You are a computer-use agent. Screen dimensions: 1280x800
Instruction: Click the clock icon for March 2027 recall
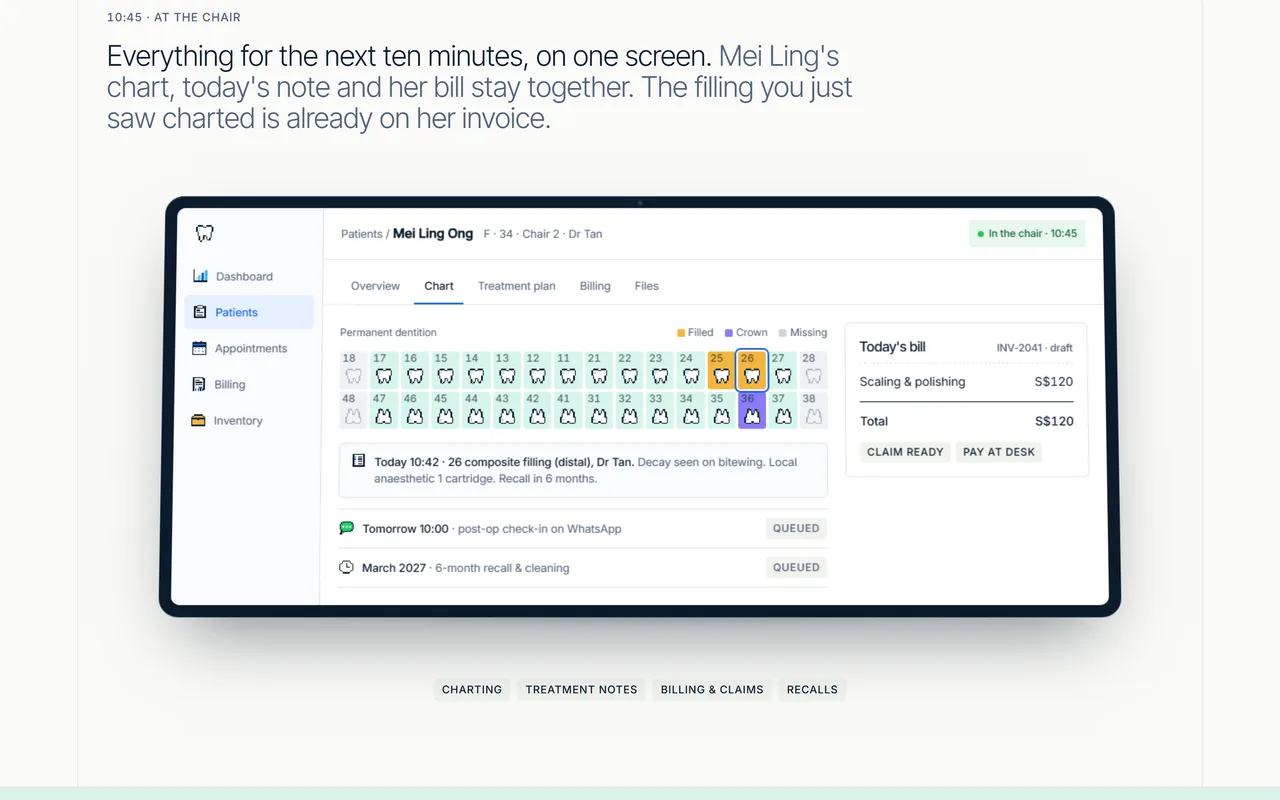point(347,567)
